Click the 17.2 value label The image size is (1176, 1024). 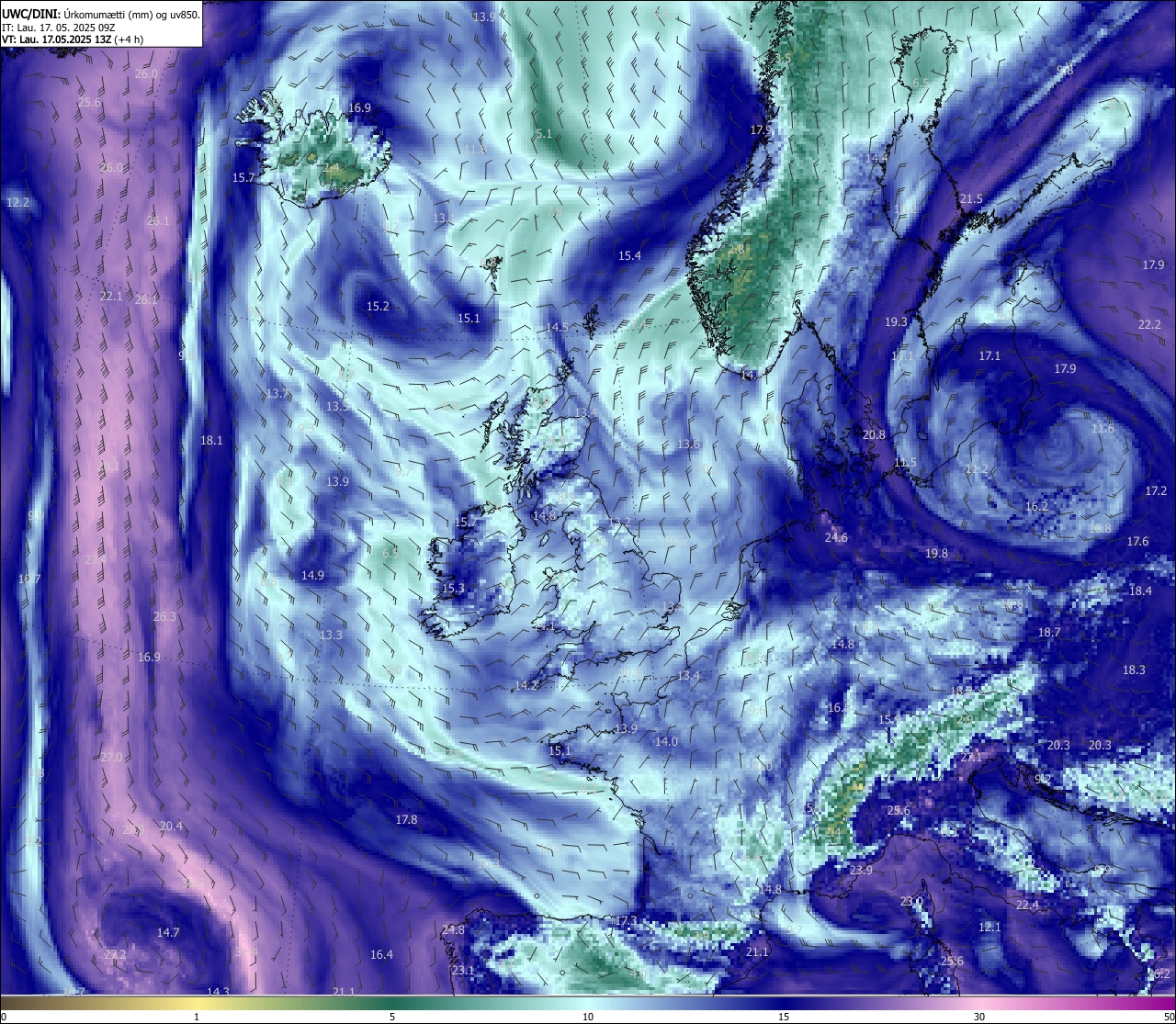[1156, 491]
